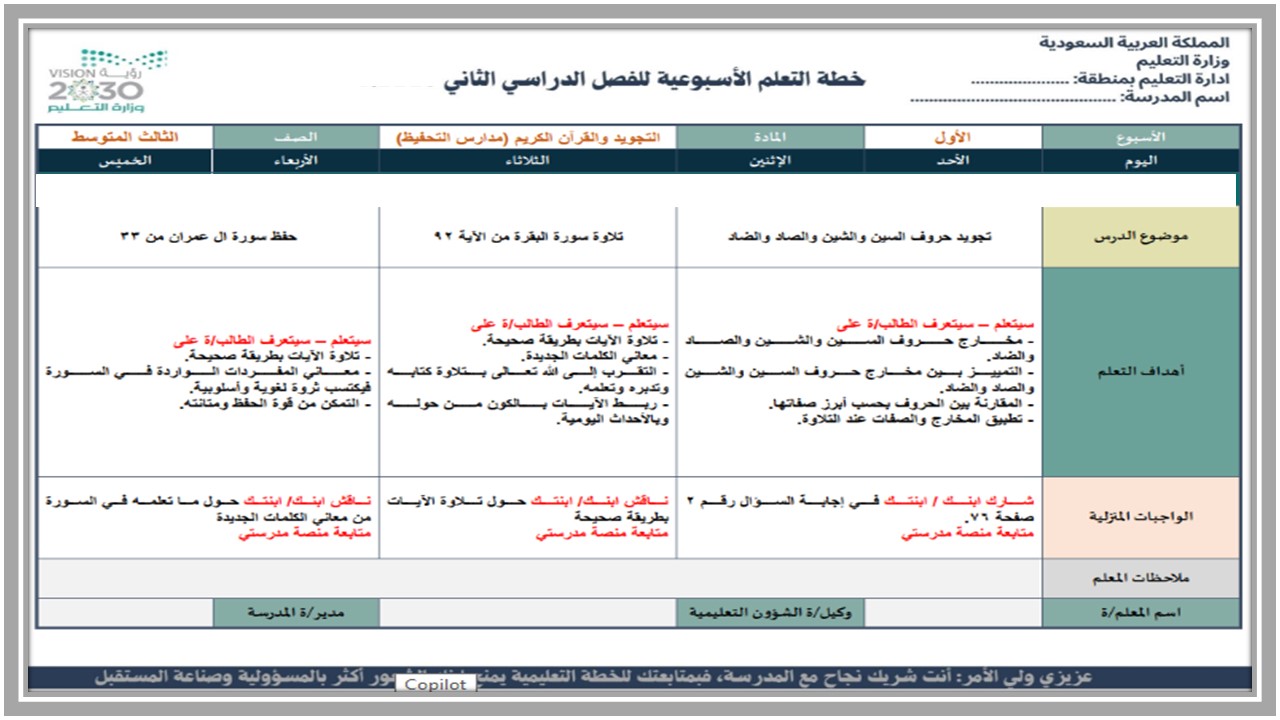
Task: Click the وكيل/ة الشؤون التعليمية label cell
Action: 769,613
